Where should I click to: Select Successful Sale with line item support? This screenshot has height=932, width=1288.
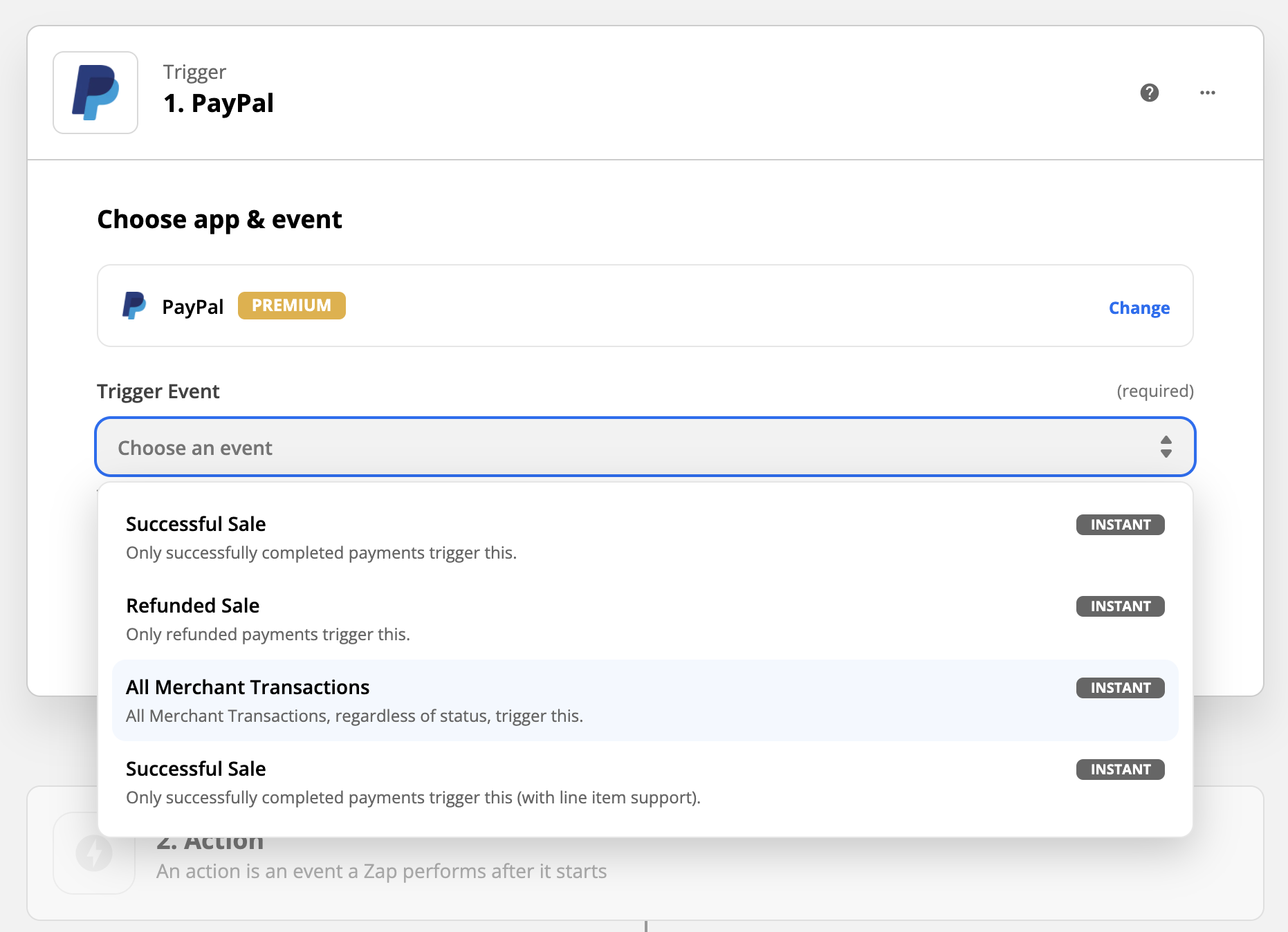tap(645, 782)
